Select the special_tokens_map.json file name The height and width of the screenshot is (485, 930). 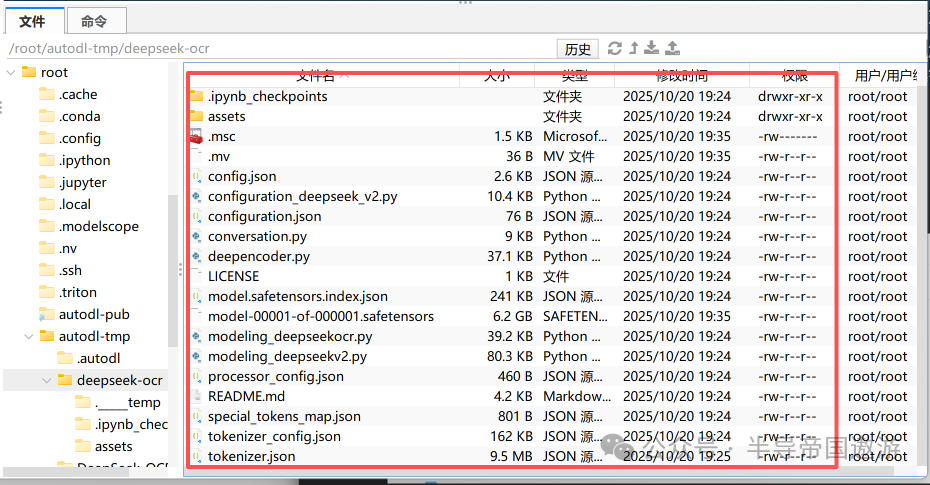pyautogui.click(x=284, y=416)
